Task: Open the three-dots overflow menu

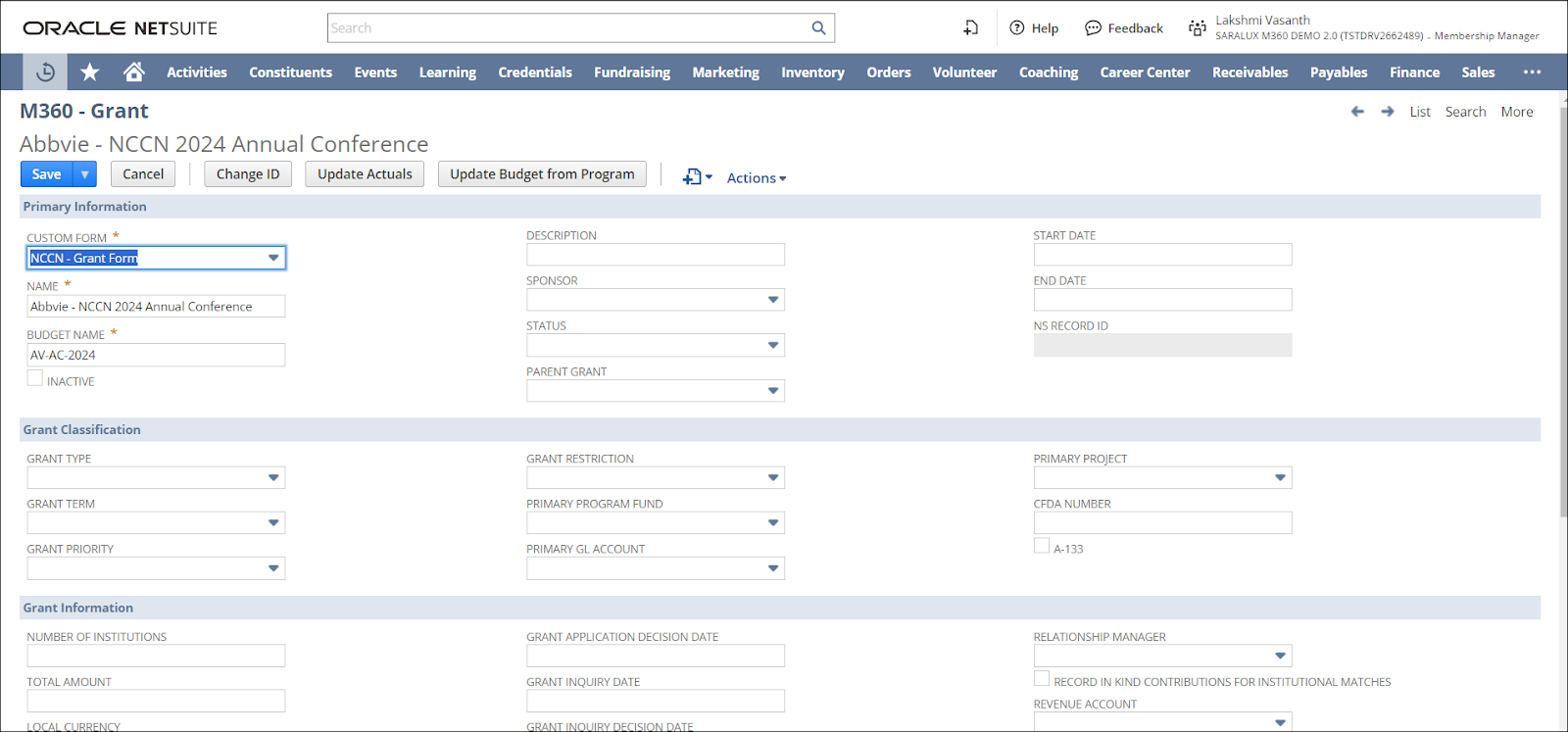Action: (1532, 73)
